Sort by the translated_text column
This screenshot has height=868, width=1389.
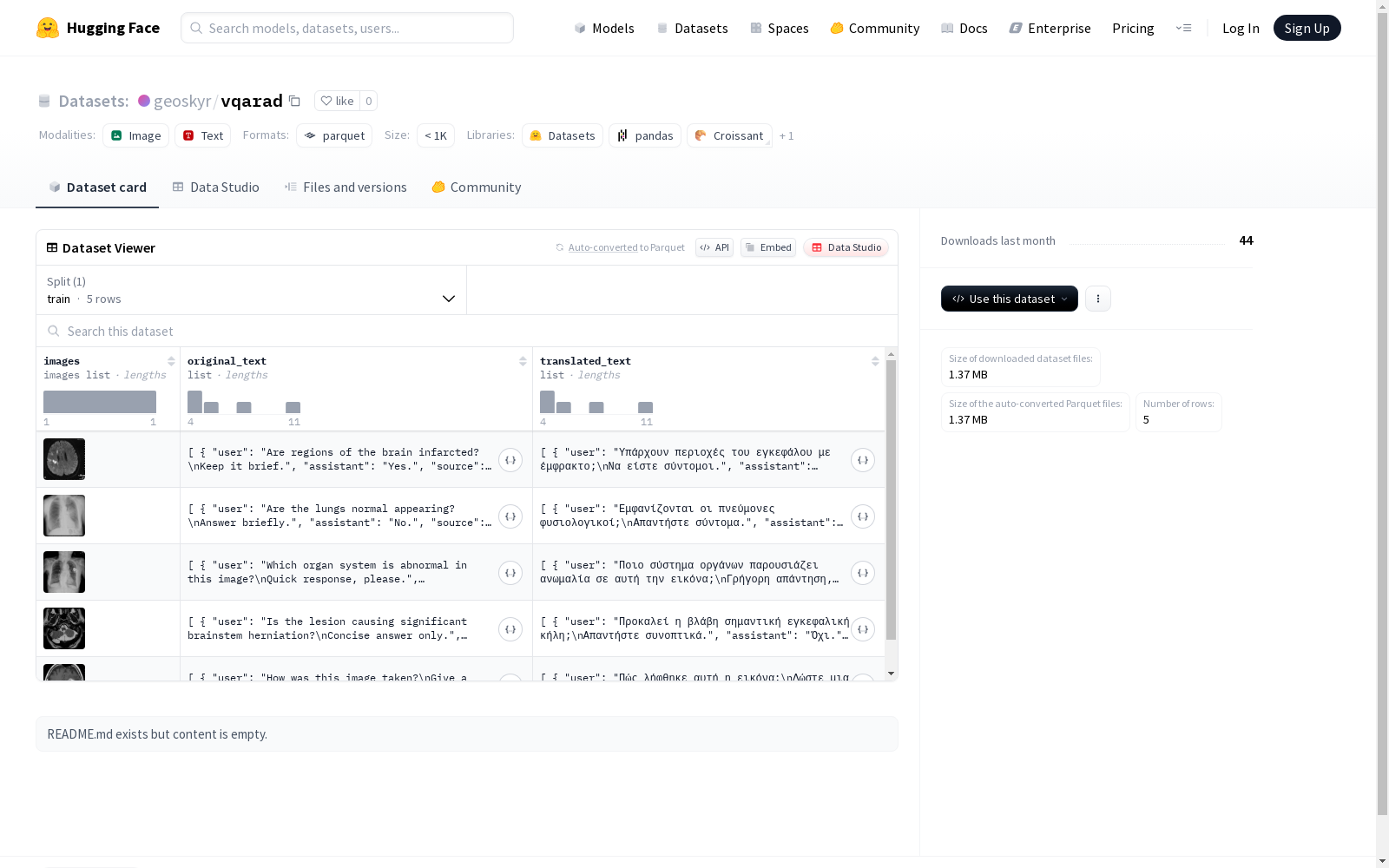click(x=875, y=361)
